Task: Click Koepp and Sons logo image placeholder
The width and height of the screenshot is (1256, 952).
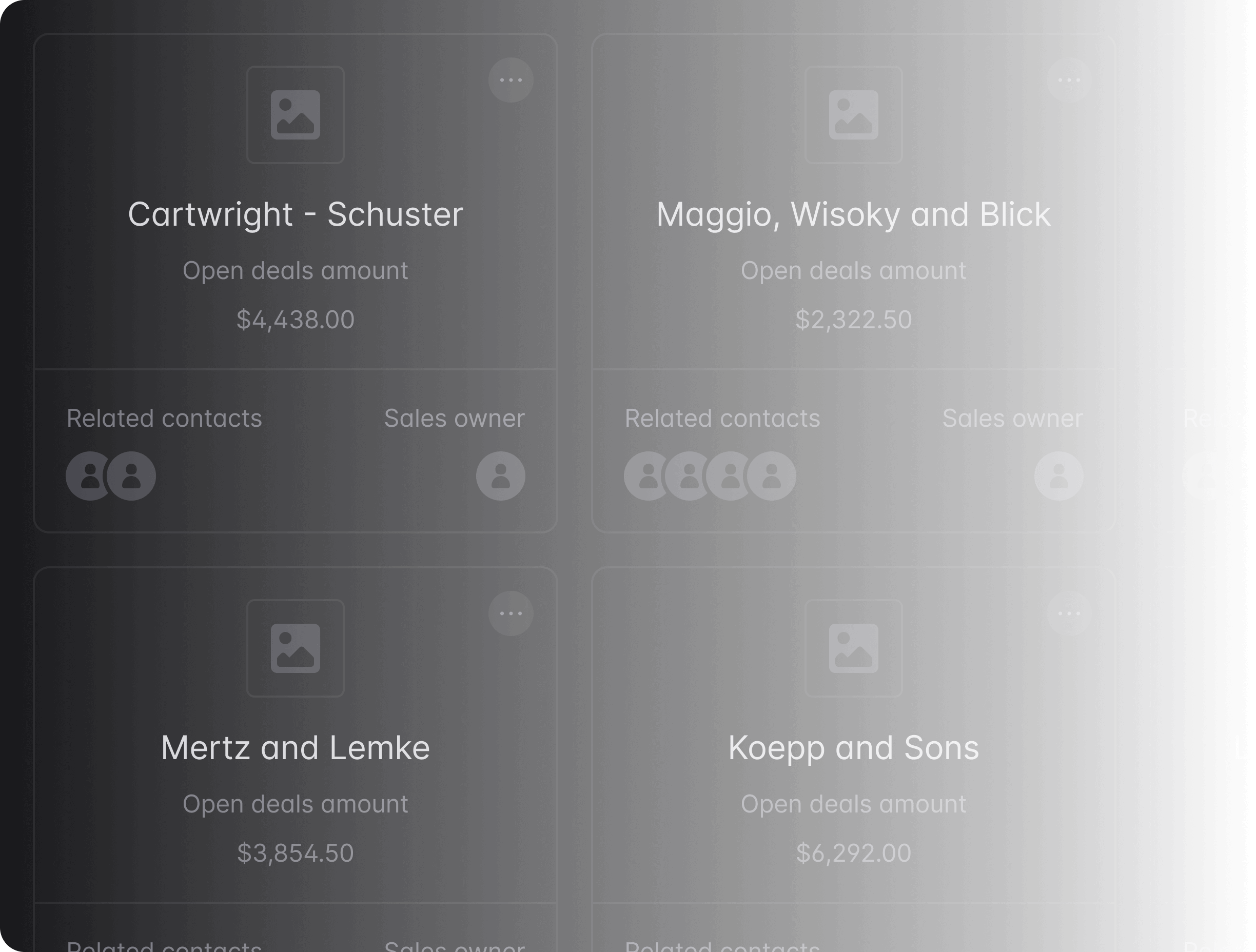Action: [853, 648]
